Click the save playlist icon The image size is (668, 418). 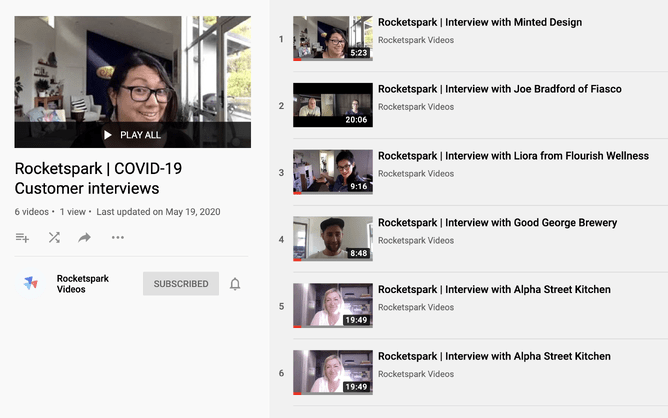(22, 238)
